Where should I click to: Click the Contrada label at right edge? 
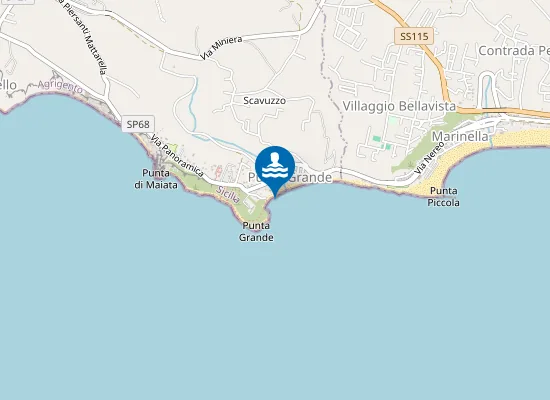click(x=514, y=51)
